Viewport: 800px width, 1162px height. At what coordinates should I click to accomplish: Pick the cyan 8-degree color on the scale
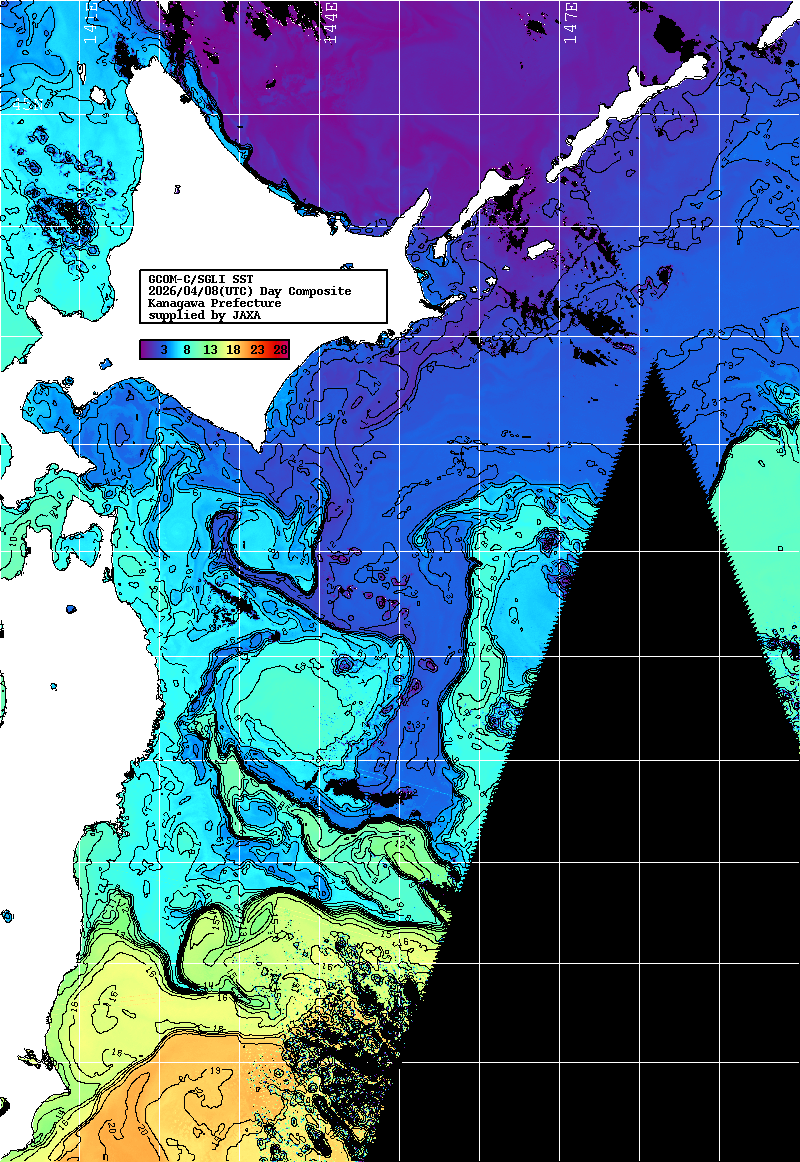(x=186, y=350)
